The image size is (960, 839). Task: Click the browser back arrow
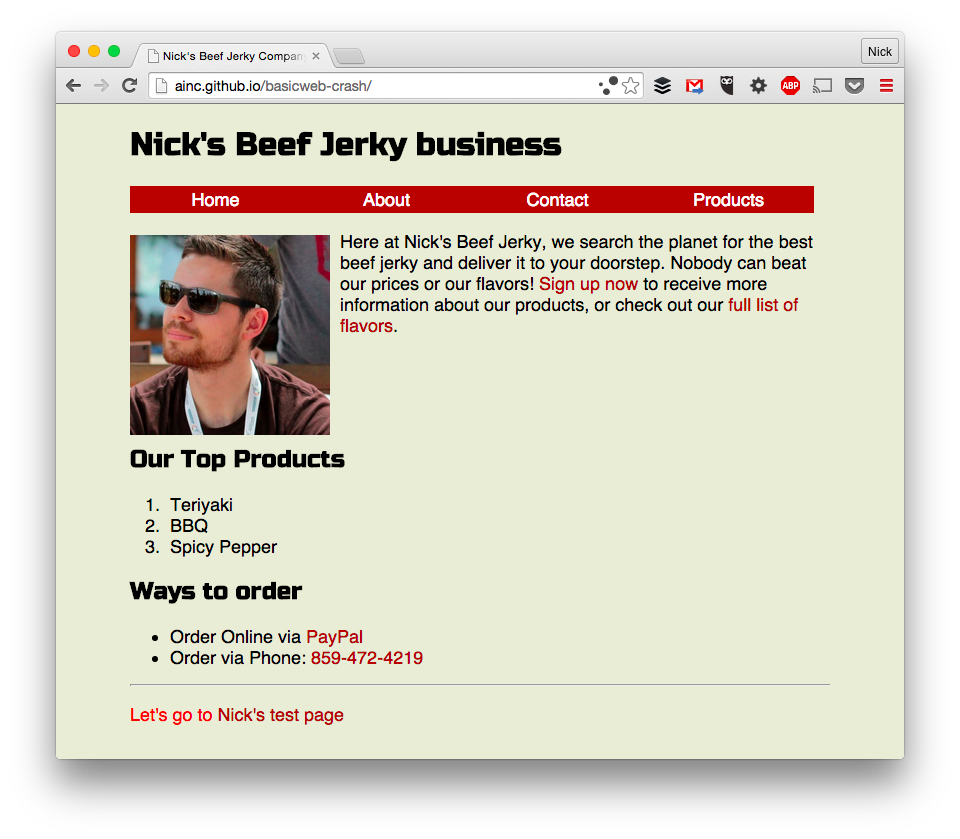click(x=73, y=86)
